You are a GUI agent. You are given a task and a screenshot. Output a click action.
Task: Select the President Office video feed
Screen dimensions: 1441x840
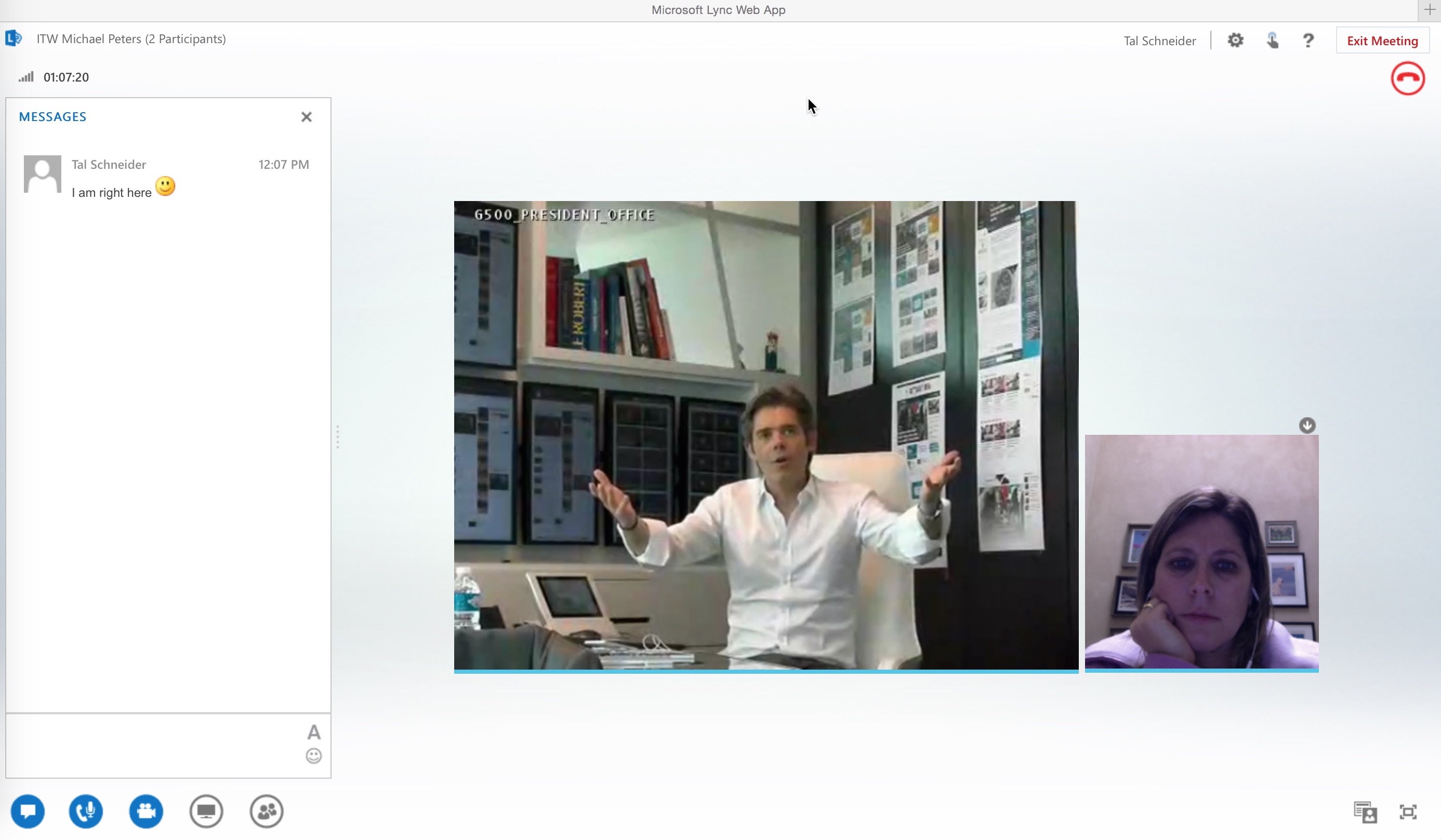(x=765, y=435)
